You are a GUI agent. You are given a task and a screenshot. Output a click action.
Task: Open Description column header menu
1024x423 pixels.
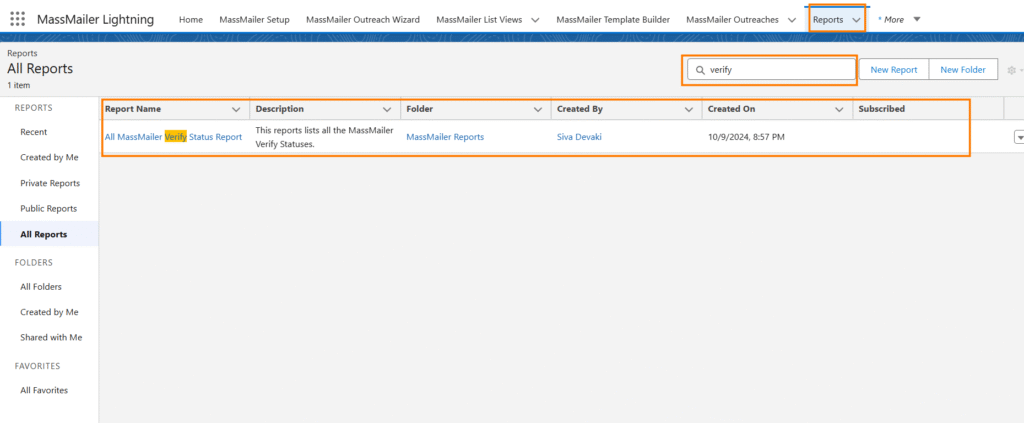pos(387,109)
